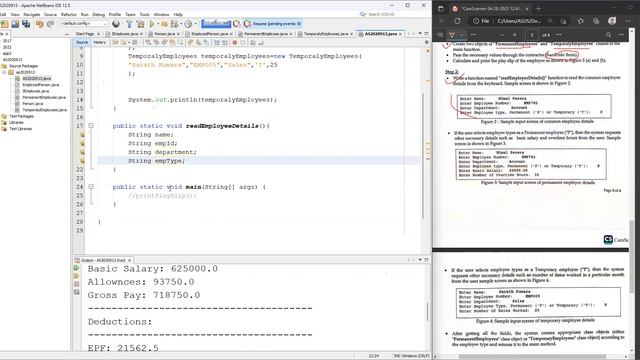This screenshot has height=360, width=640.
Task: Open the Help menu
Action: click(178, 14)
